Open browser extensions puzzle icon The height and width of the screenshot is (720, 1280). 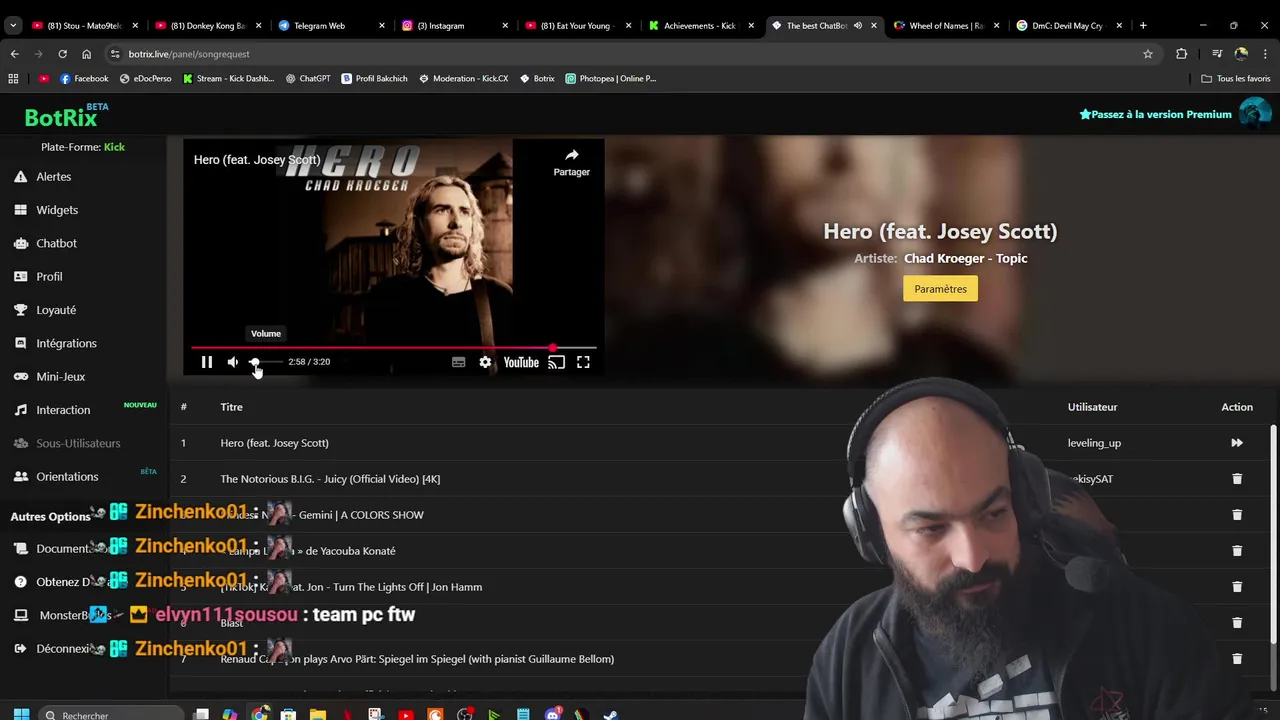(1182, 54)
